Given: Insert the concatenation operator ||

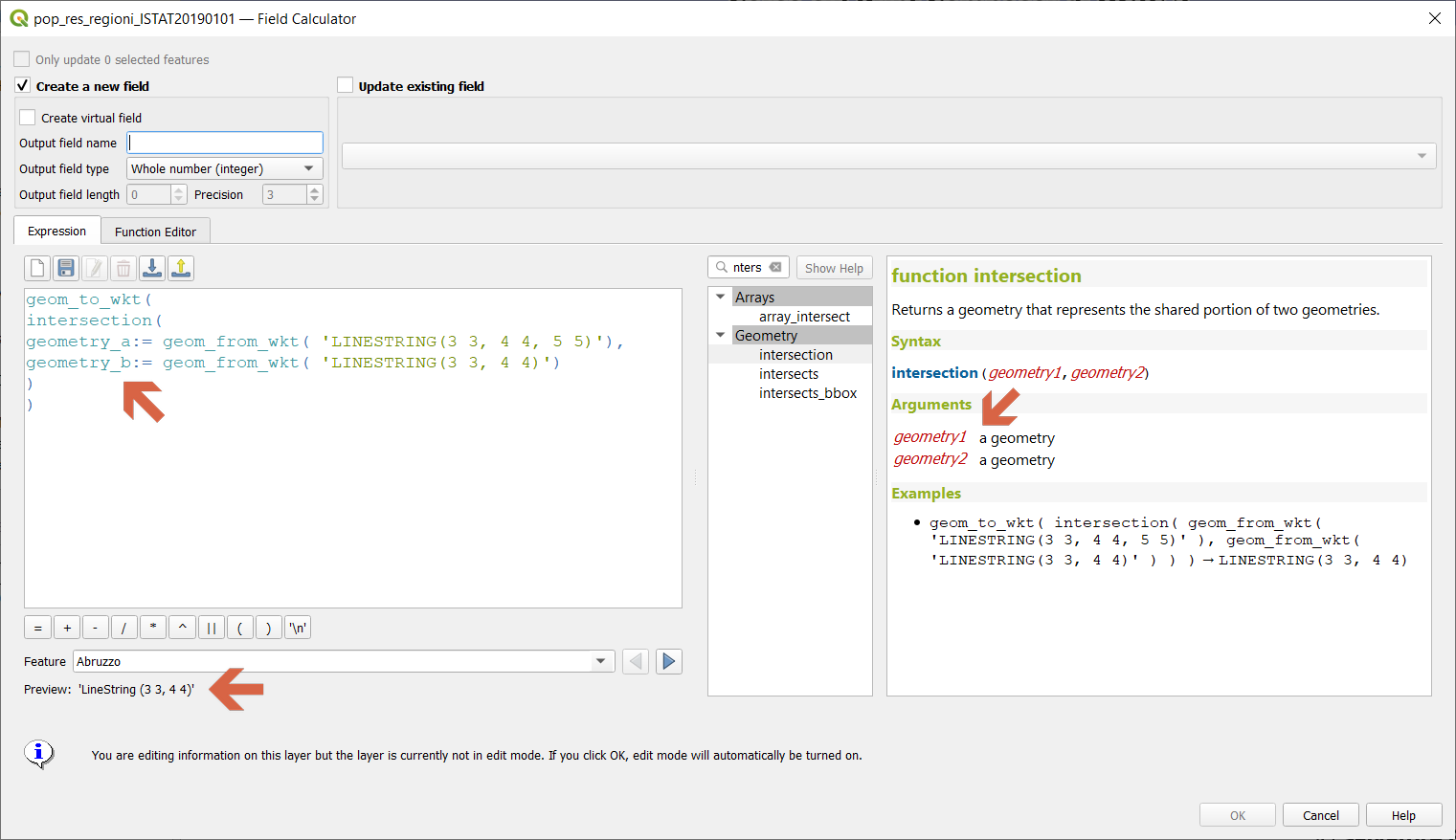Looking at the screenshot, I should click(211, 627).
